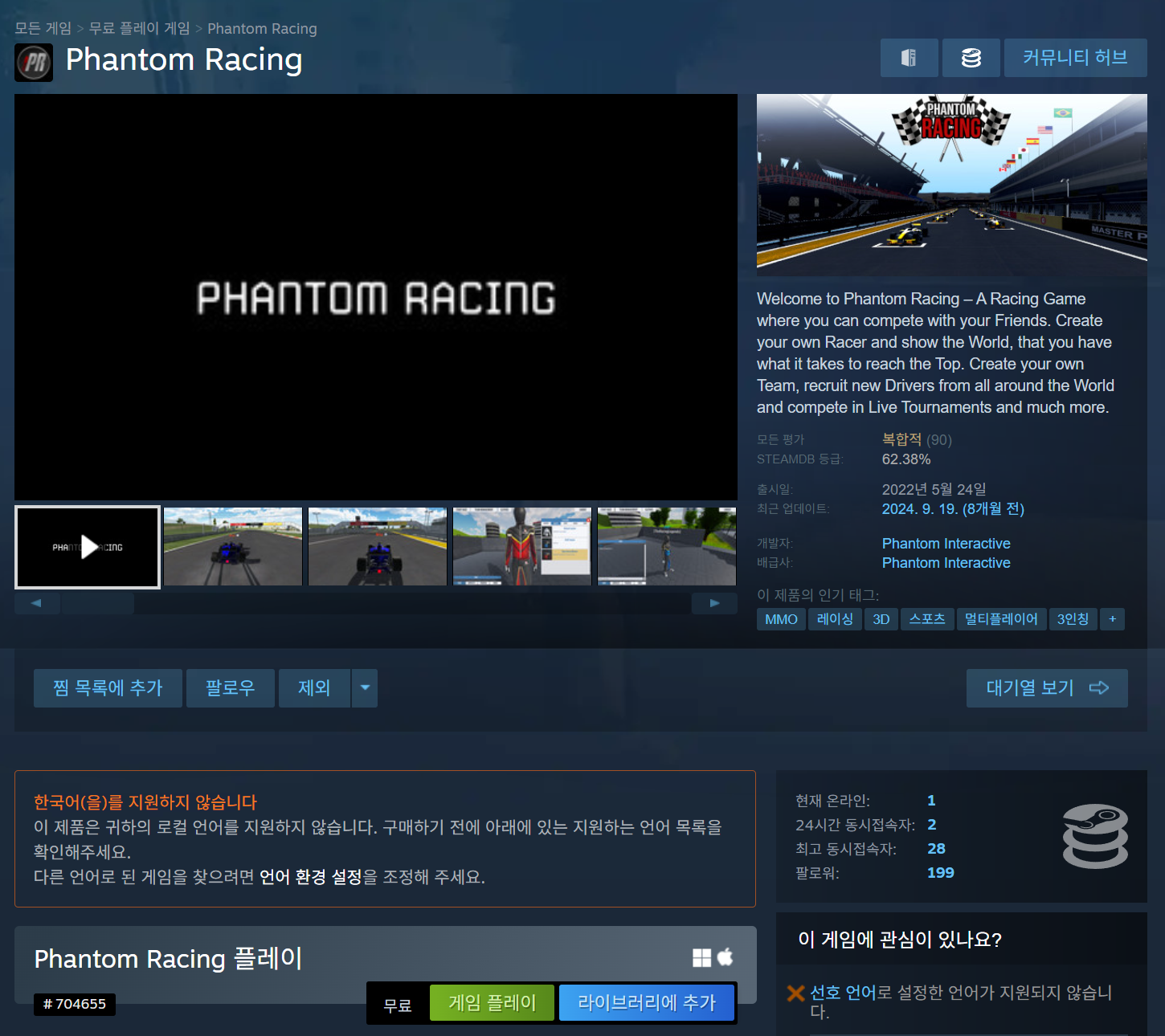
Task: Open the SteamDB database icon button
Action: tap(971, 58)
